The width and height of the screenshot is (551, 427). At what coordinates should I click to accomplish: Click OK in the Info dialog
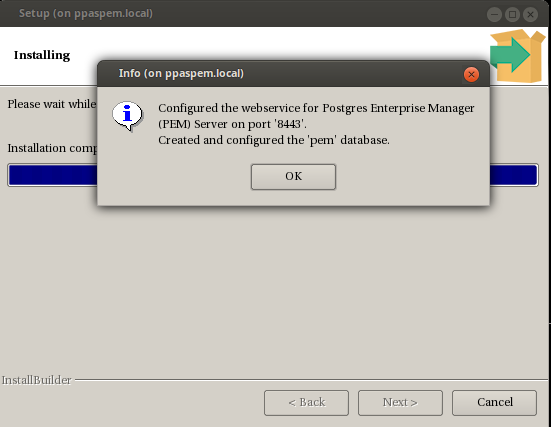point(293,176)
